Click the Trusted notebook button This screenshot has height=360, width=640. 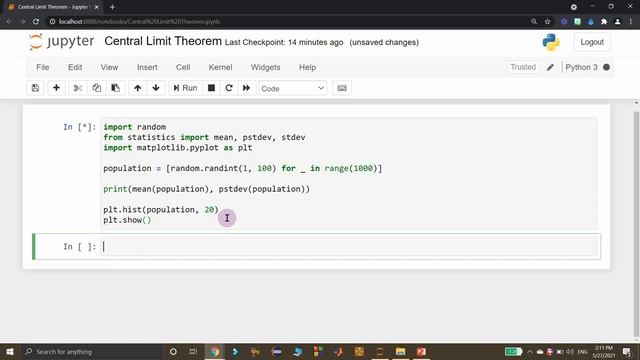pos(523,67)
